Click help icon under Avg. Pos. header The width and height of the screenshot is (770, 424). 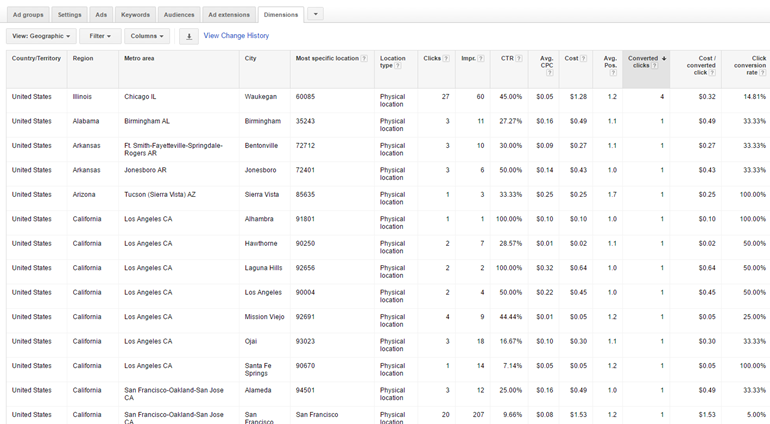pyautogui.click(x=613, y=72)
